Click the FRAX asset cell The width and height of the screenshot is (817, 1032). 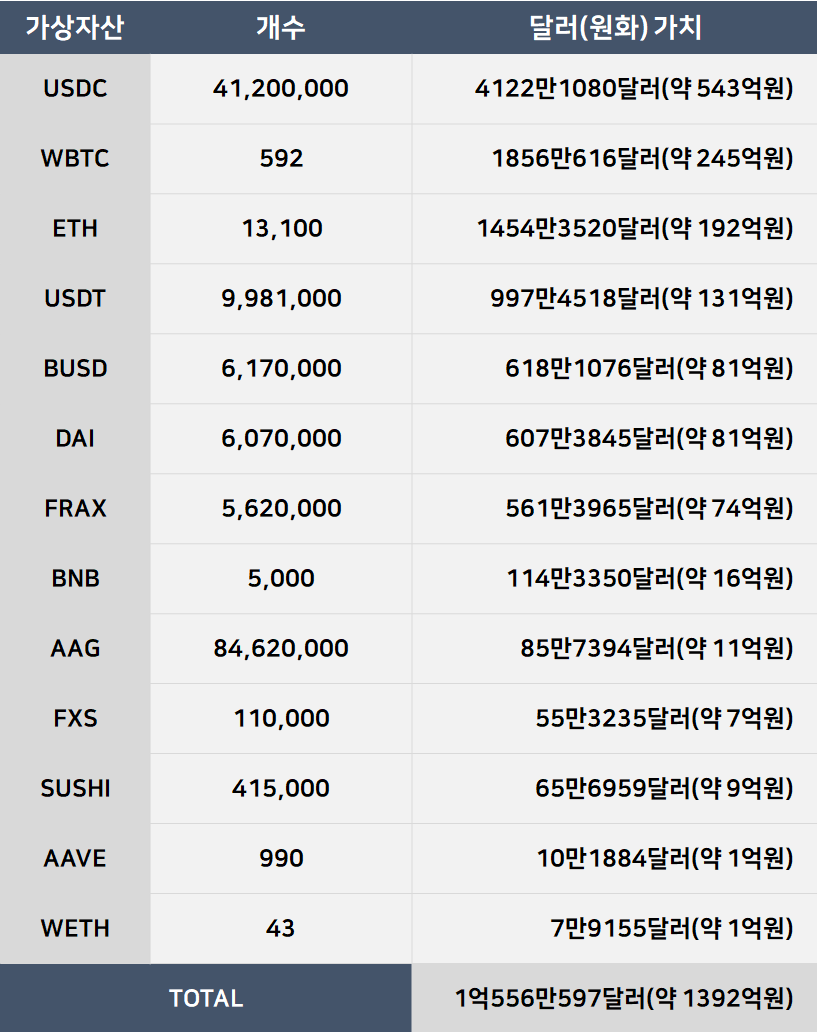75,509
